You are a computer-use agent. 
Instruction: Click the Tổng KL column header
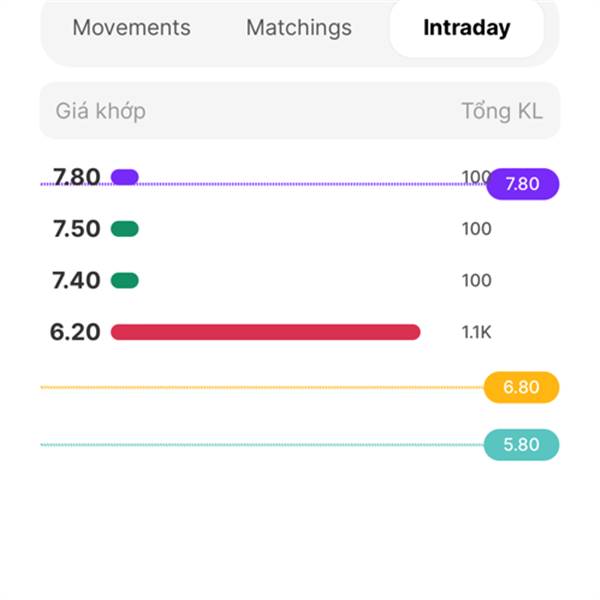[x=502, y=111]
